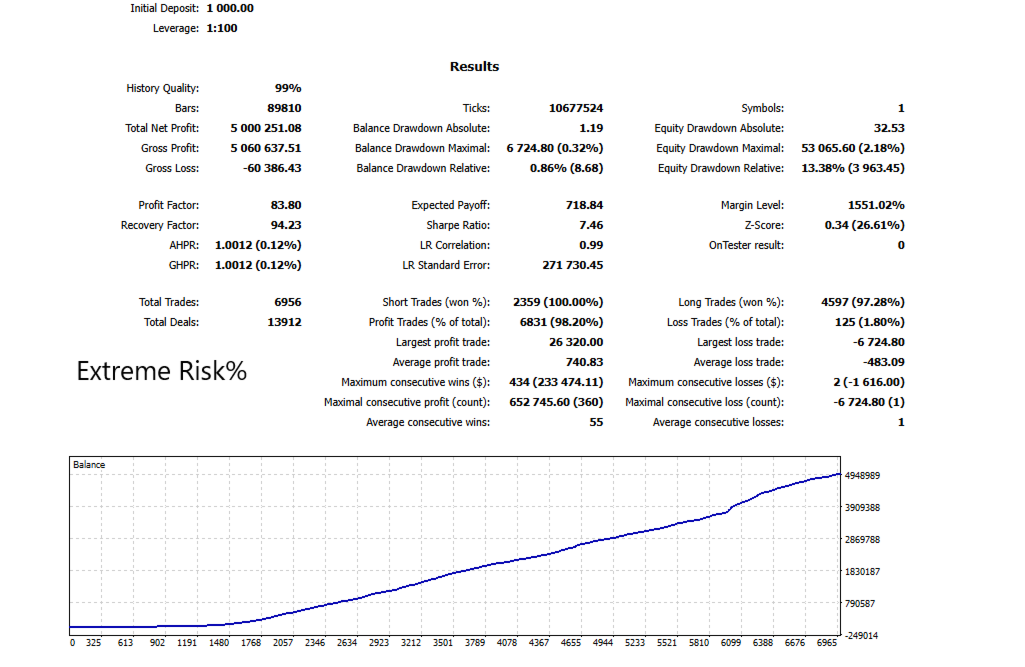Click the Symbols value 1
Screen dimensions: 1025x667
tap(901, 109)
